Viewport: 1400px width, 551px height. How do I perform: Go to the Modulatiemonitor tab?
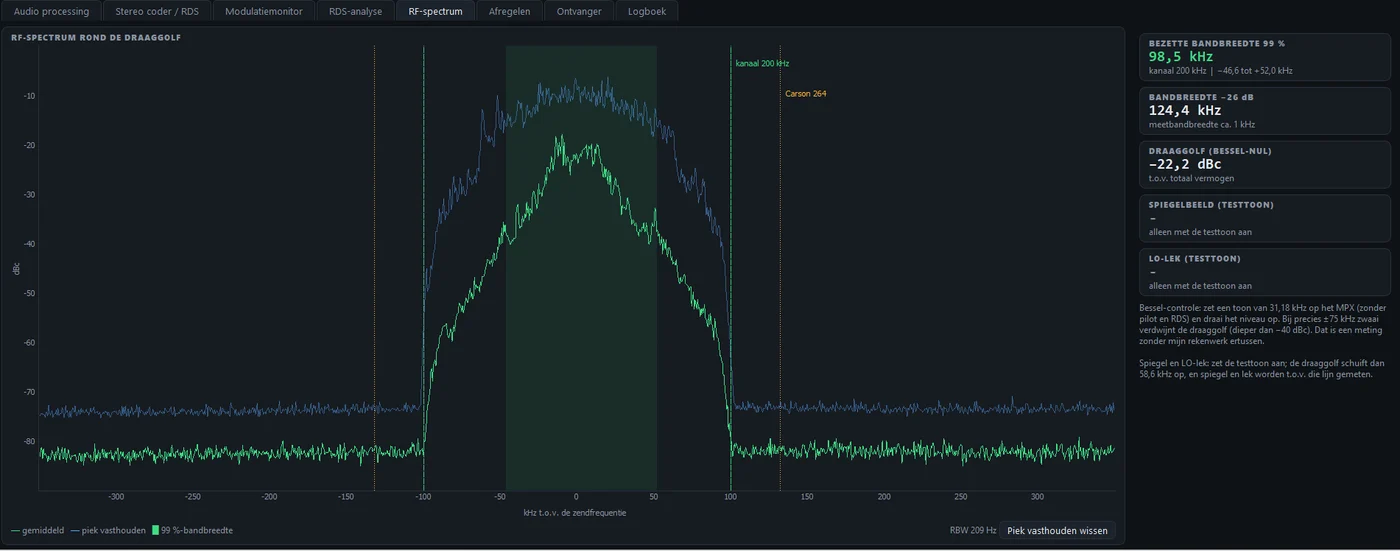[263, 11]
